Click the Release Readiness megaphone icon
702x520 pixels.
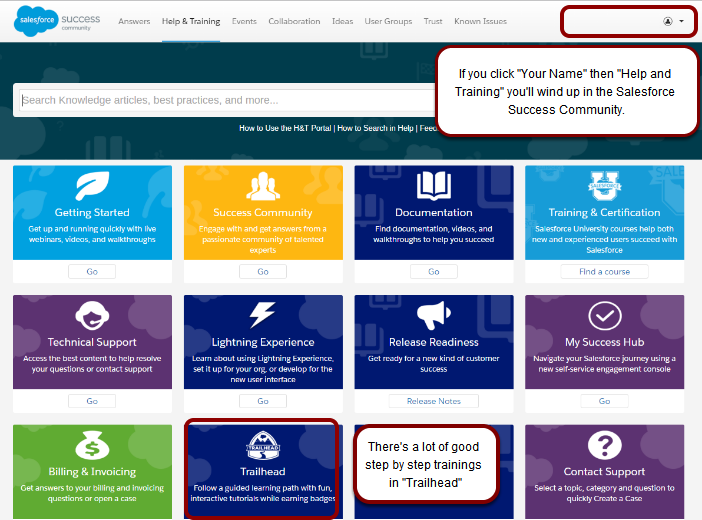click(x=433, y=315)
